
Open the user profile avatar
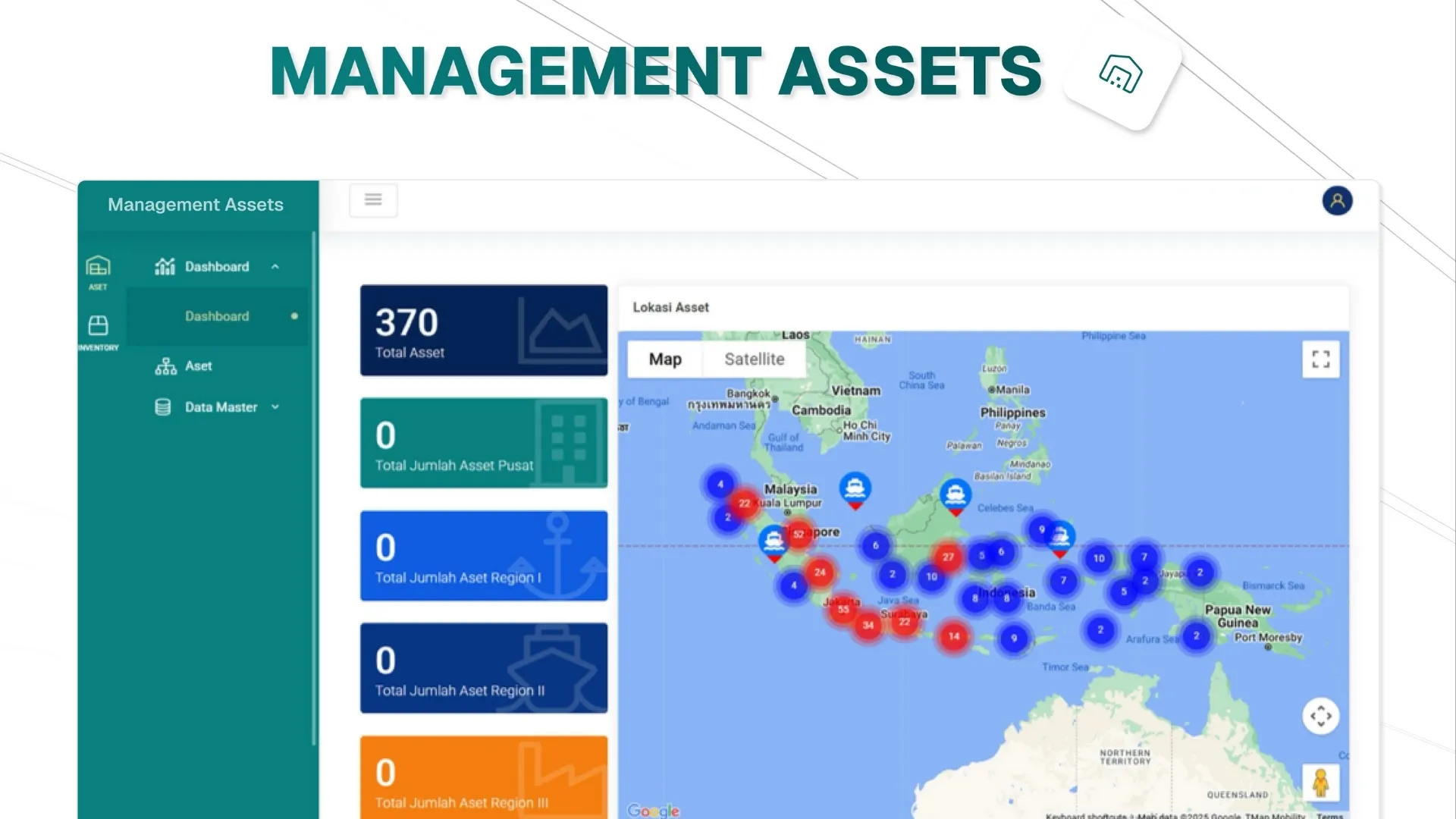(1337, 201)
